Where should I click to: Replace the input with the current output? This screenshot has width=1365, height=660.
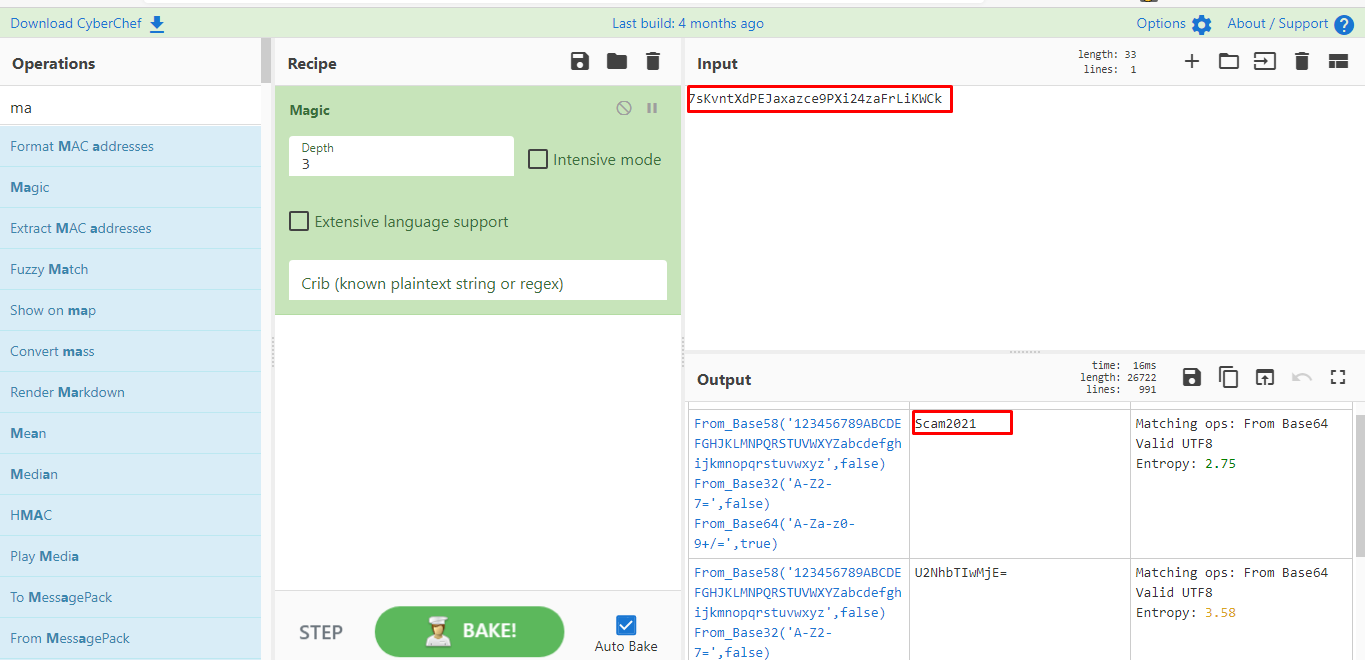click(x=1264, y=377)
